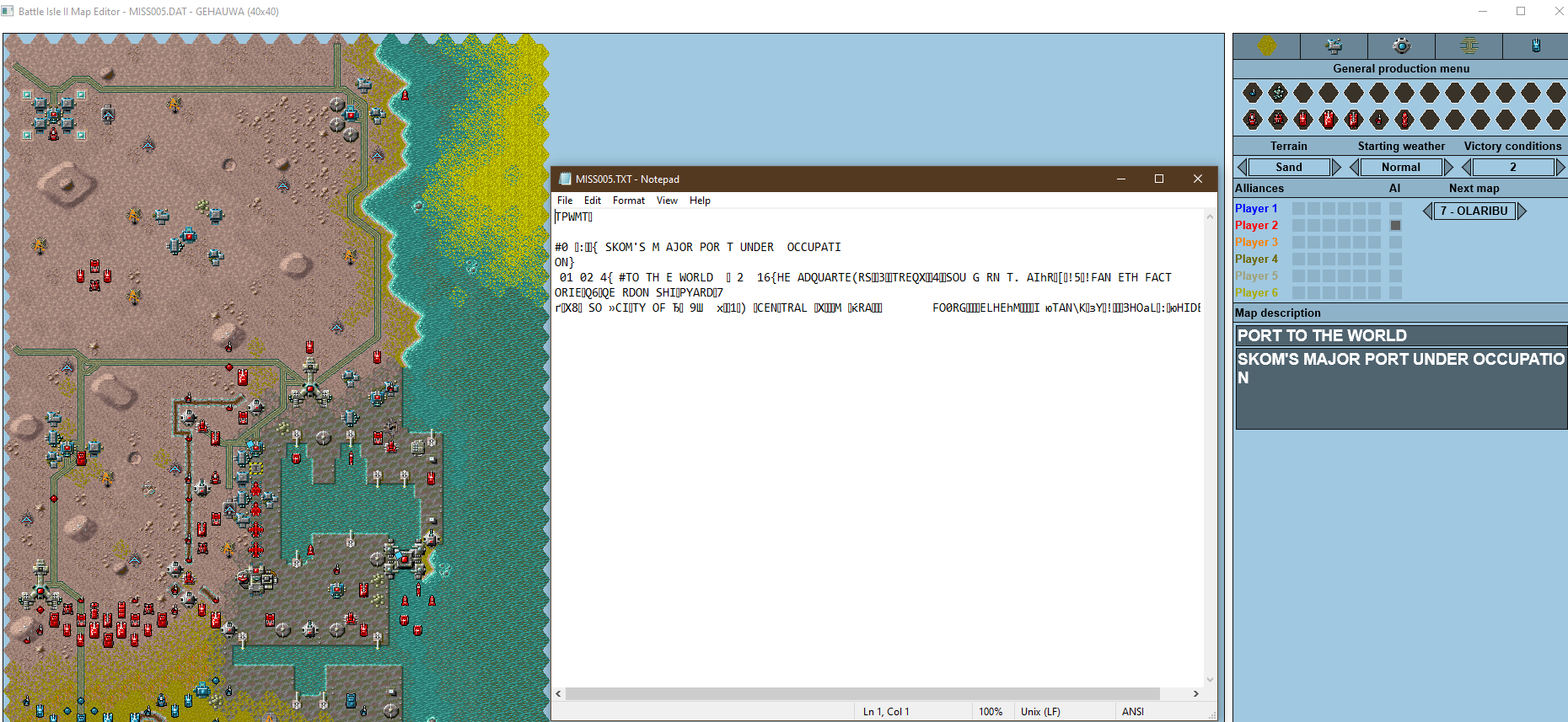Open Notepad File menu
The width and height of the screenshot is (1568, 722).
(565, 201)
